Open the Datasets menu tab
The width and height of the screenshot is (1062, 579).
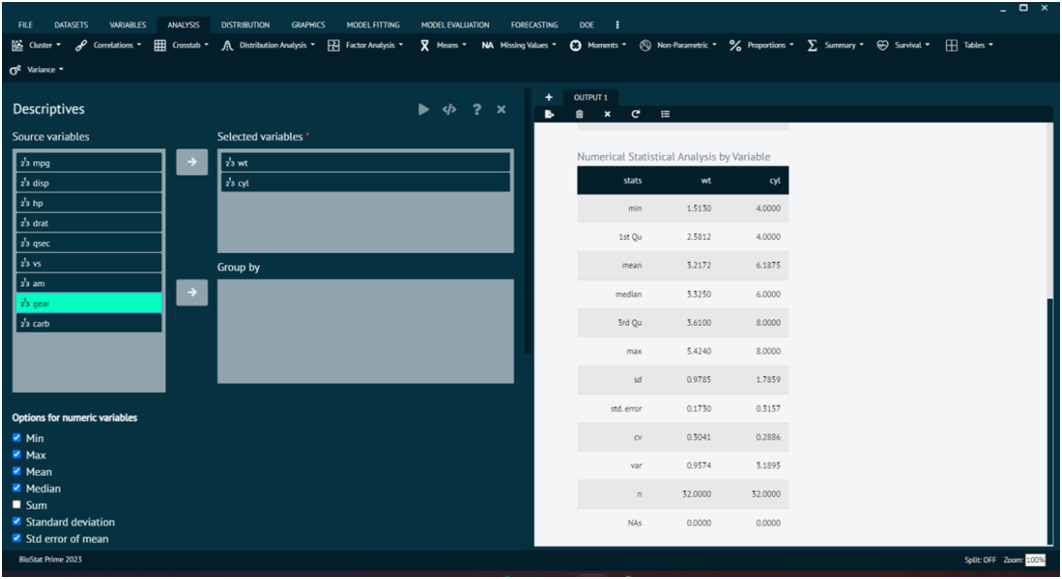[71, 24]
